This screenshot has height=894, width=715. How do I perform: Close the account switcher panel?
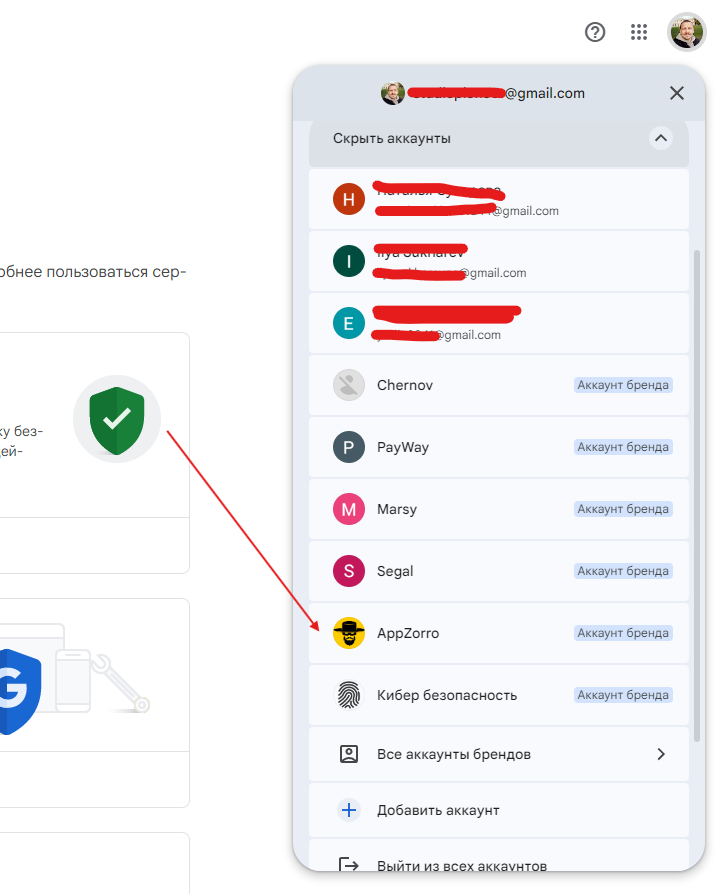click(677, 93)
